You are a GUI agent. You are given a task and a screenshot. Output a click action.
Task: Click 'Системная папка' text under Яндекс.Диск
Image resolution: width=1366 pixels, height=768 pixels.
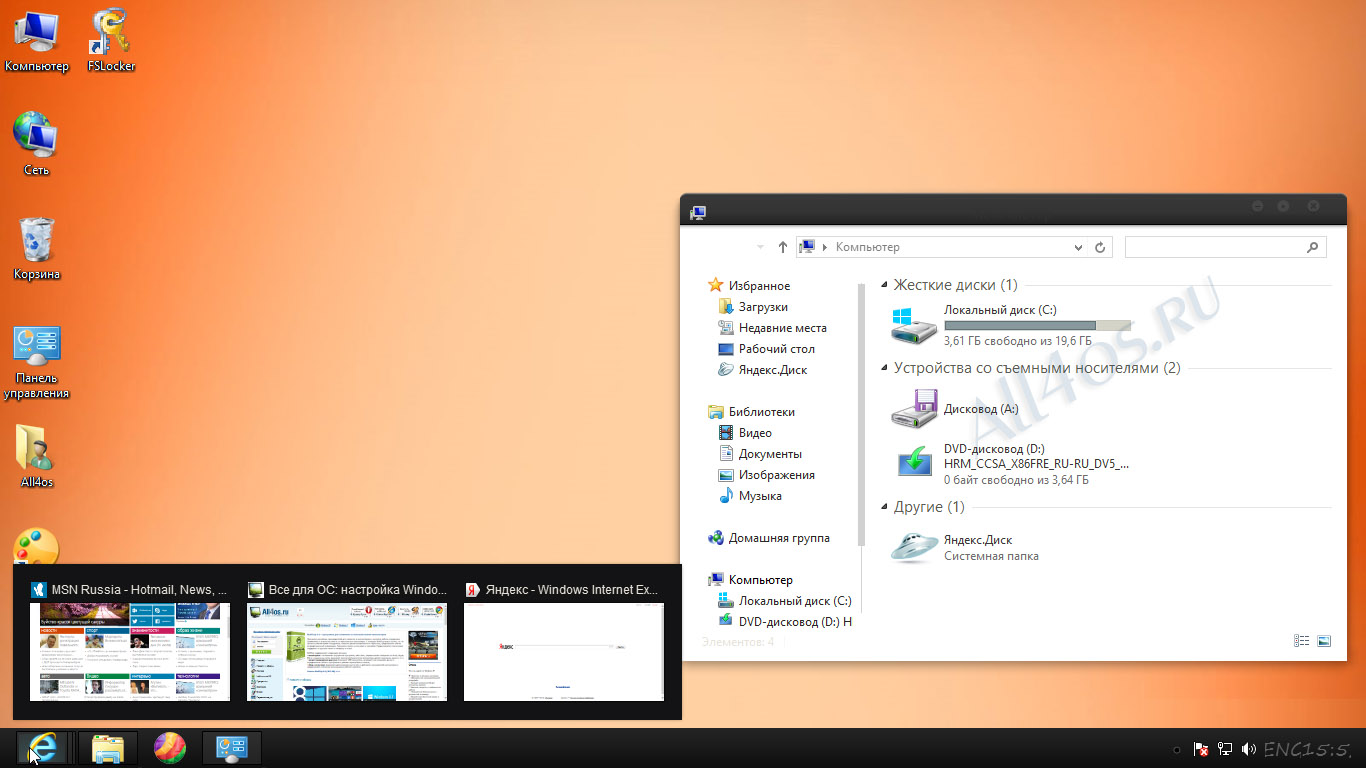991,556
